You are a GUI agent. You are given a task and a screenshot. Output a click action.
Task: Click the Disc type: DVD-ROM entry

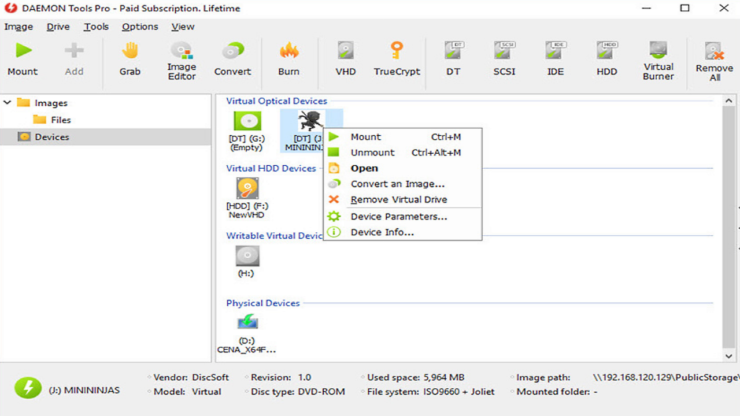[x=295, y=391]
